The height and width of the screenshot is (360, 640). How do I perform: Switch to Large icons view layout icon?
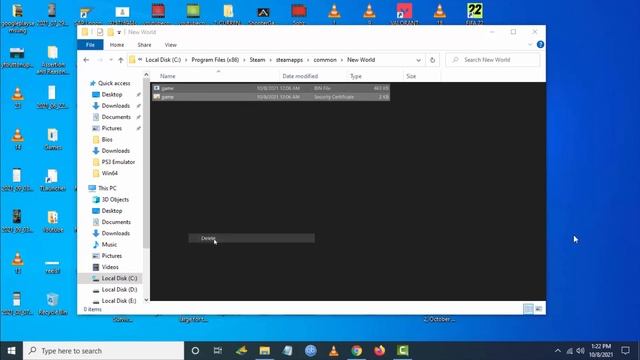tap(539, 309)
